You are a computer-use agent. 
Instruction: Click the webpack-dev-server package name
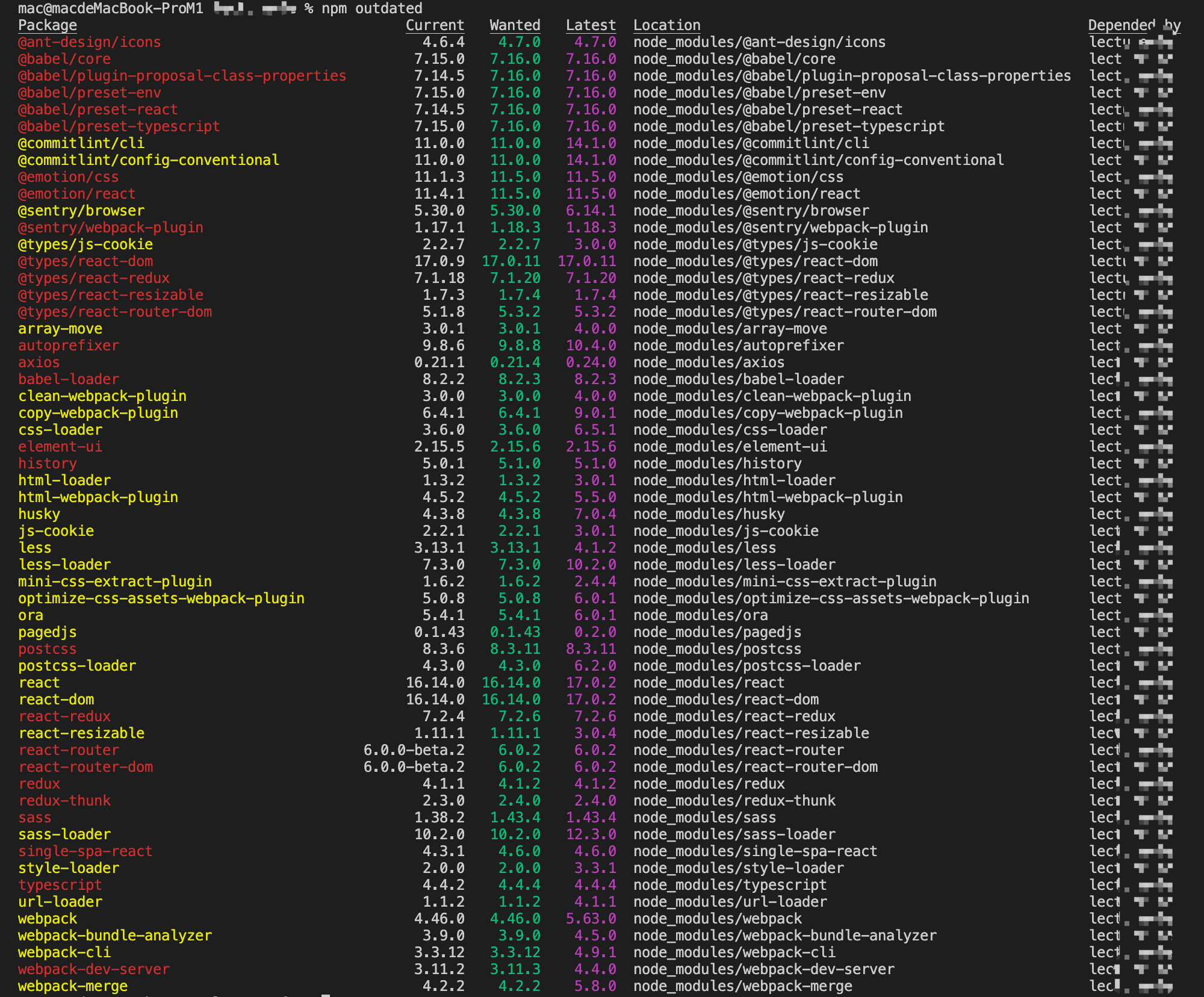tap(94, 969)
